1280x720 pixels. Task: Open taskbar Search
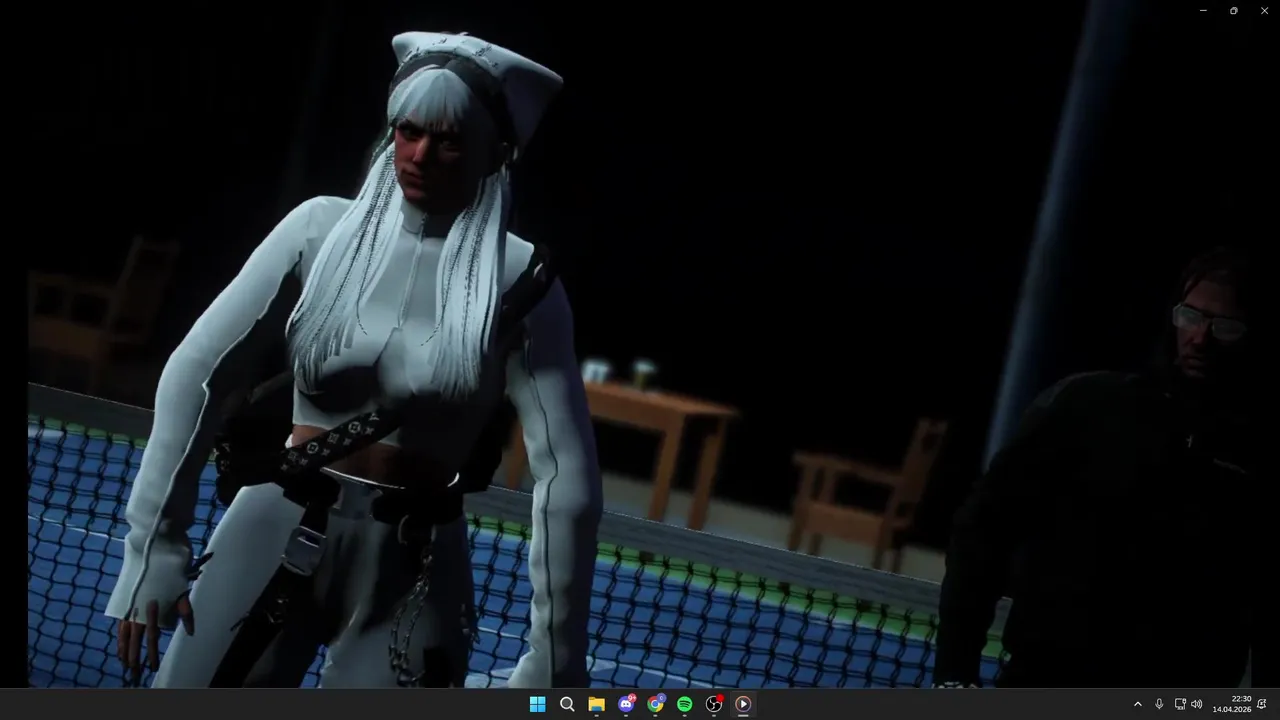pos(567,704)
